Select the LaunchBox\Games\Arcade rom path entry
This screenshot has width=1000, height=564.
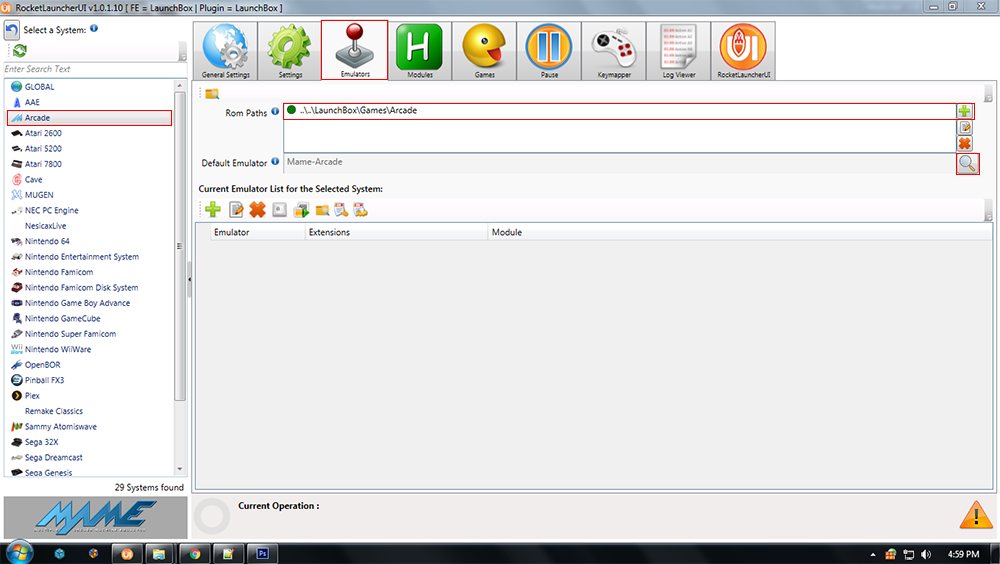pos(619,110)
